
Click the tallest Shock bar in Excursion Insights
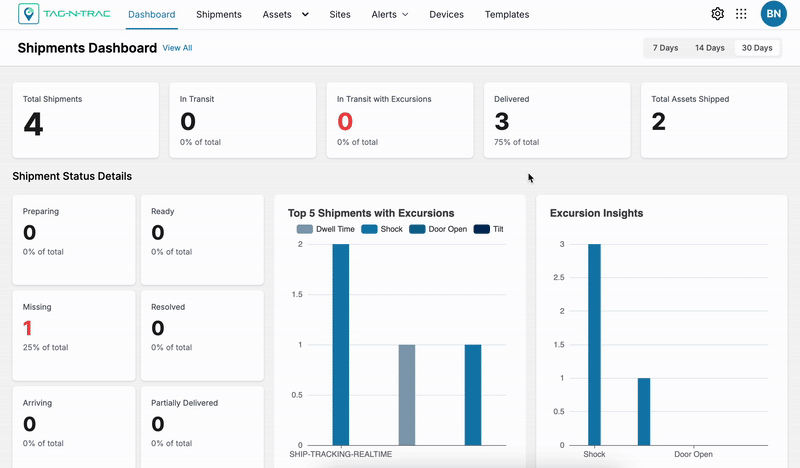point(594,344)
